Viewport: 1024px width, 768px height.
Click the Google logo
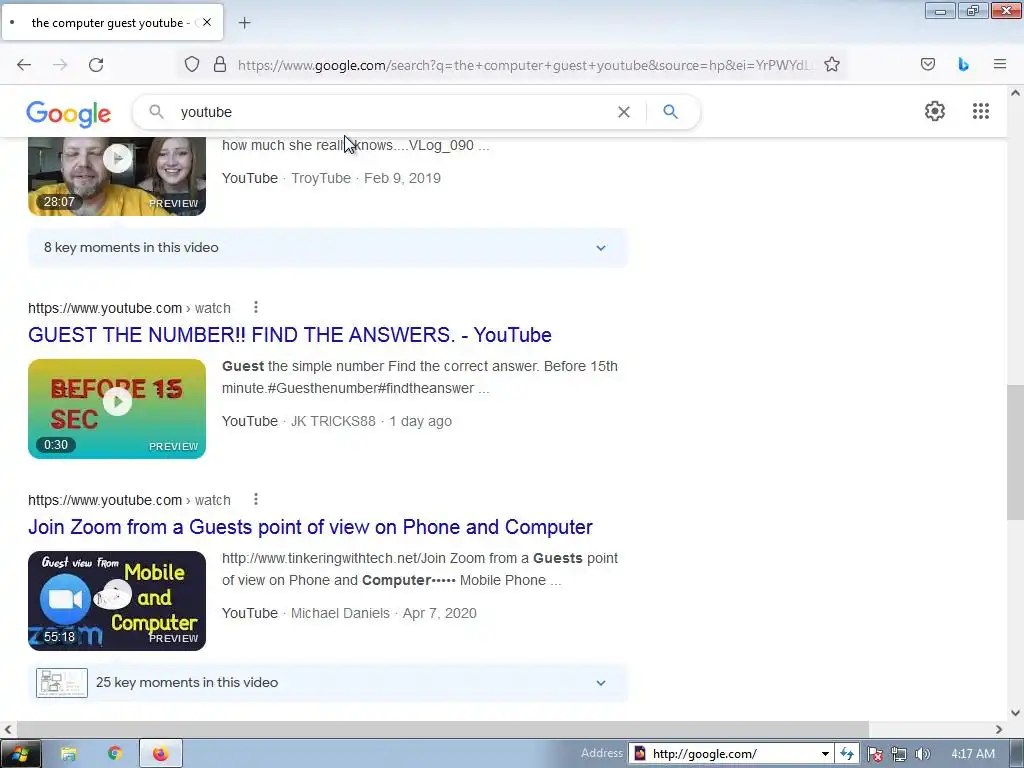pos(69,114)
